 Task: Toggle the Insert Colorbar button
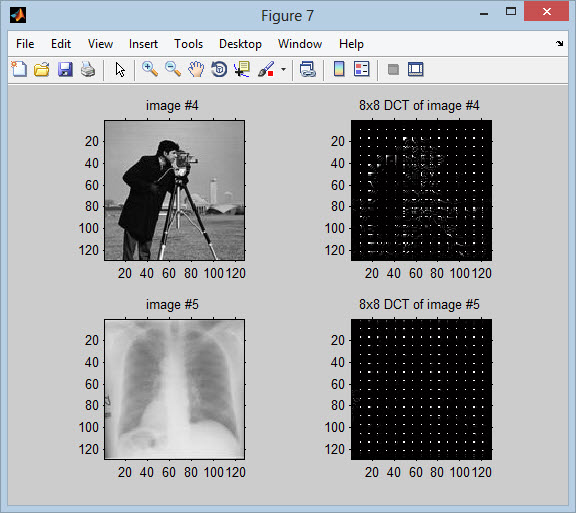coord(339,69)
